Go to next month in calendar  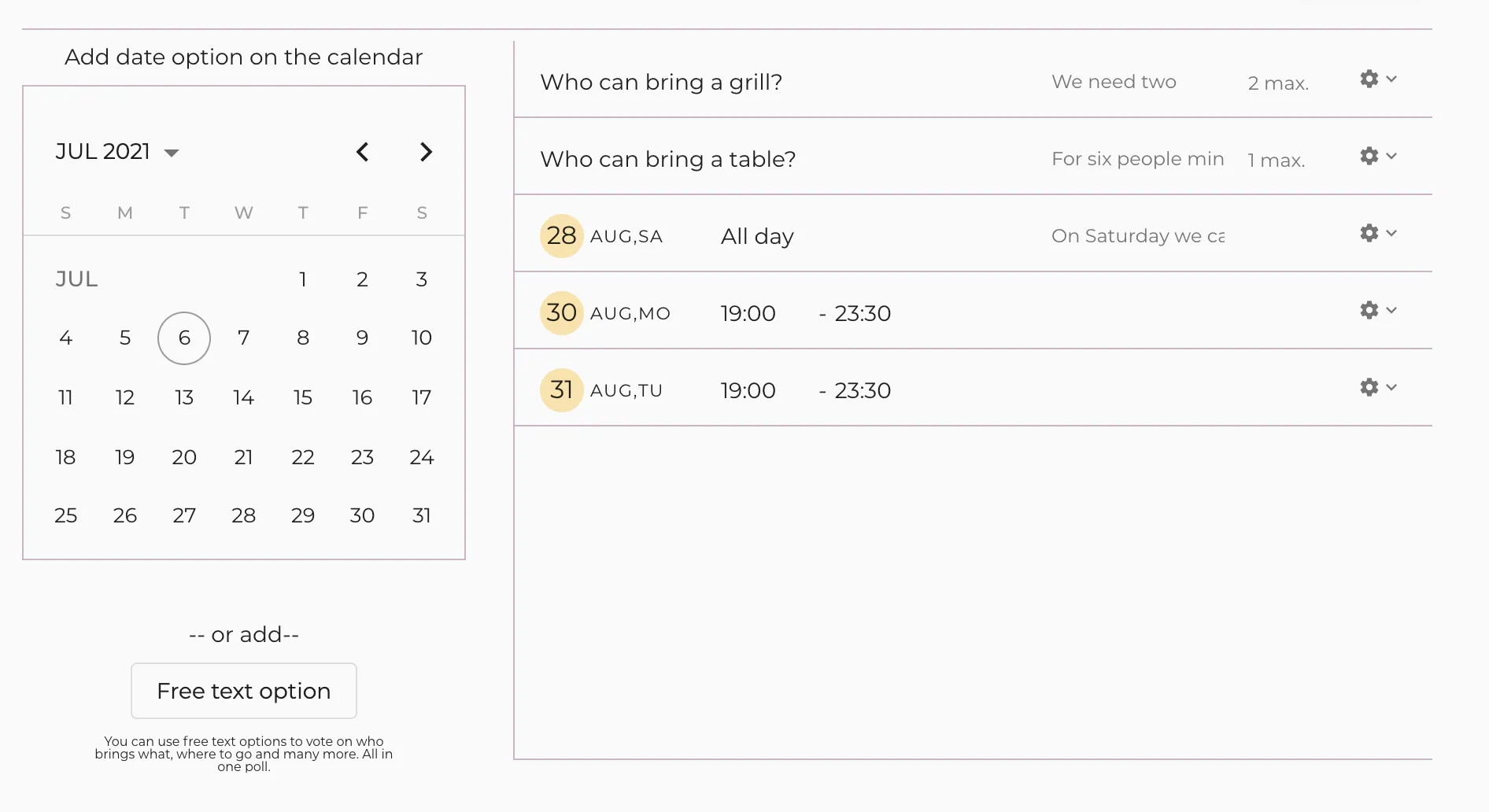click(x=426, y=152)
